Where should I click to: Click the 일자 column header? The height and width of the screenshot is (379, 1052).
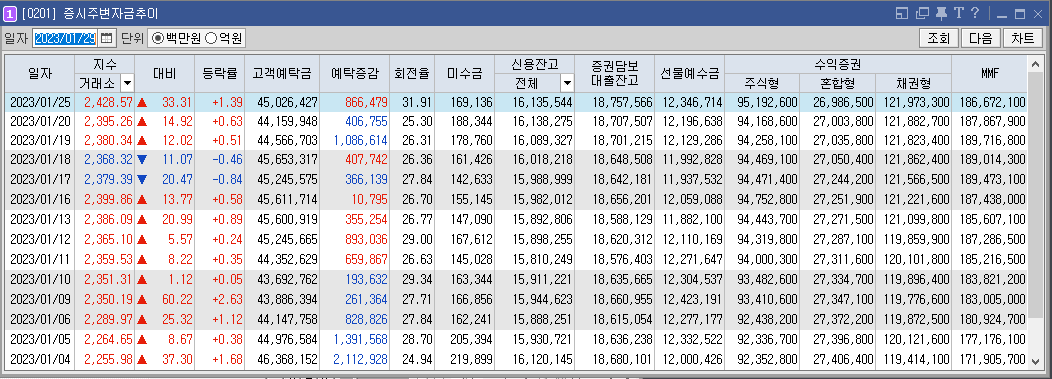pyautogui.click(x=40, y=74)
